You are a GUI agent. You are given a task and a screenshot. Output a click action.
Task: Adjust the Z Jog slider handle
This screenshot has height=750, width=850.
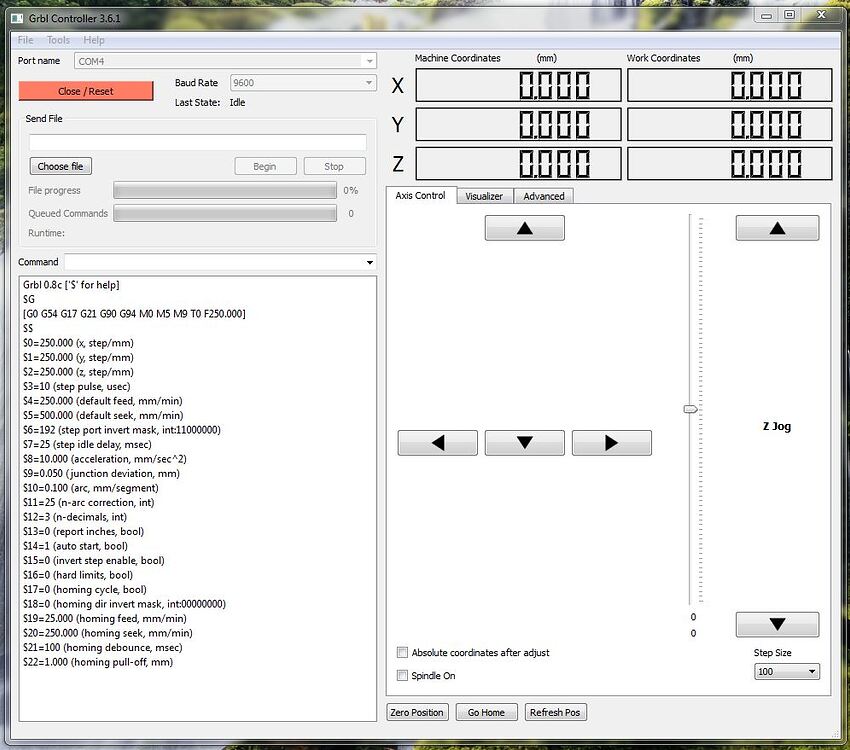(689, 408)
